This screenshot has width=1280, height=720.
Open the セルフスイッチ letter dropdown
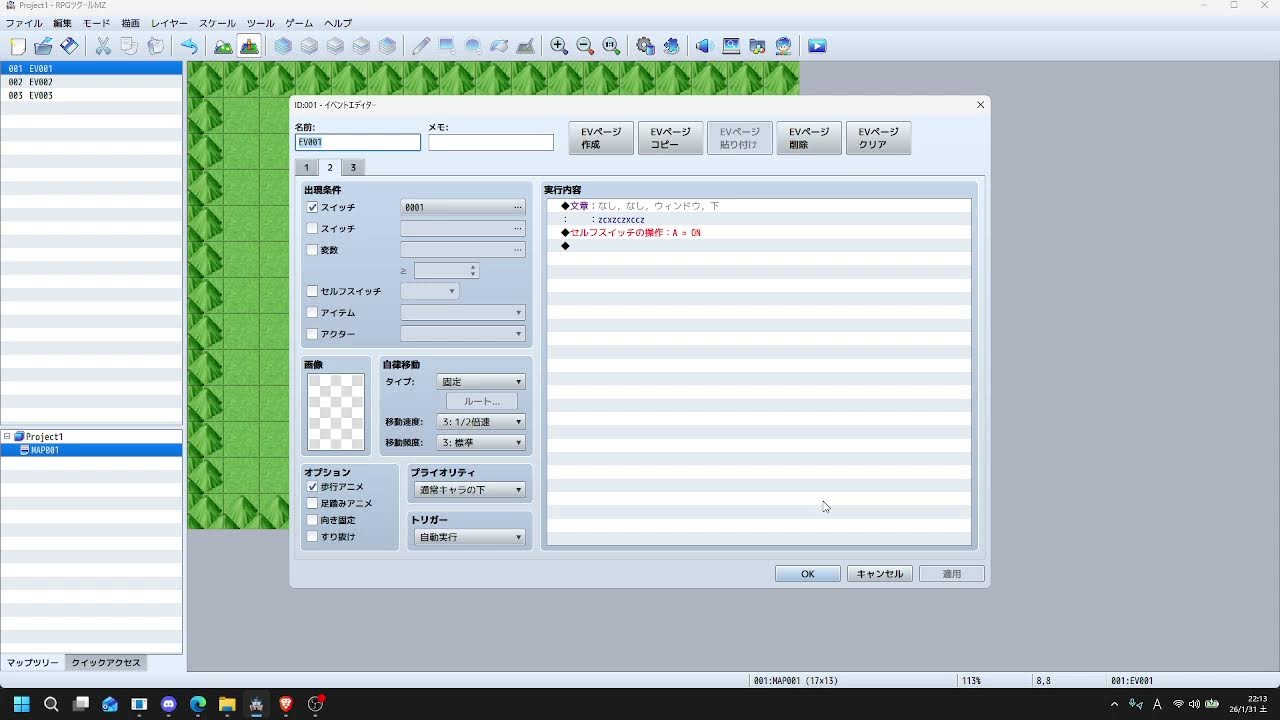[430, 291]
